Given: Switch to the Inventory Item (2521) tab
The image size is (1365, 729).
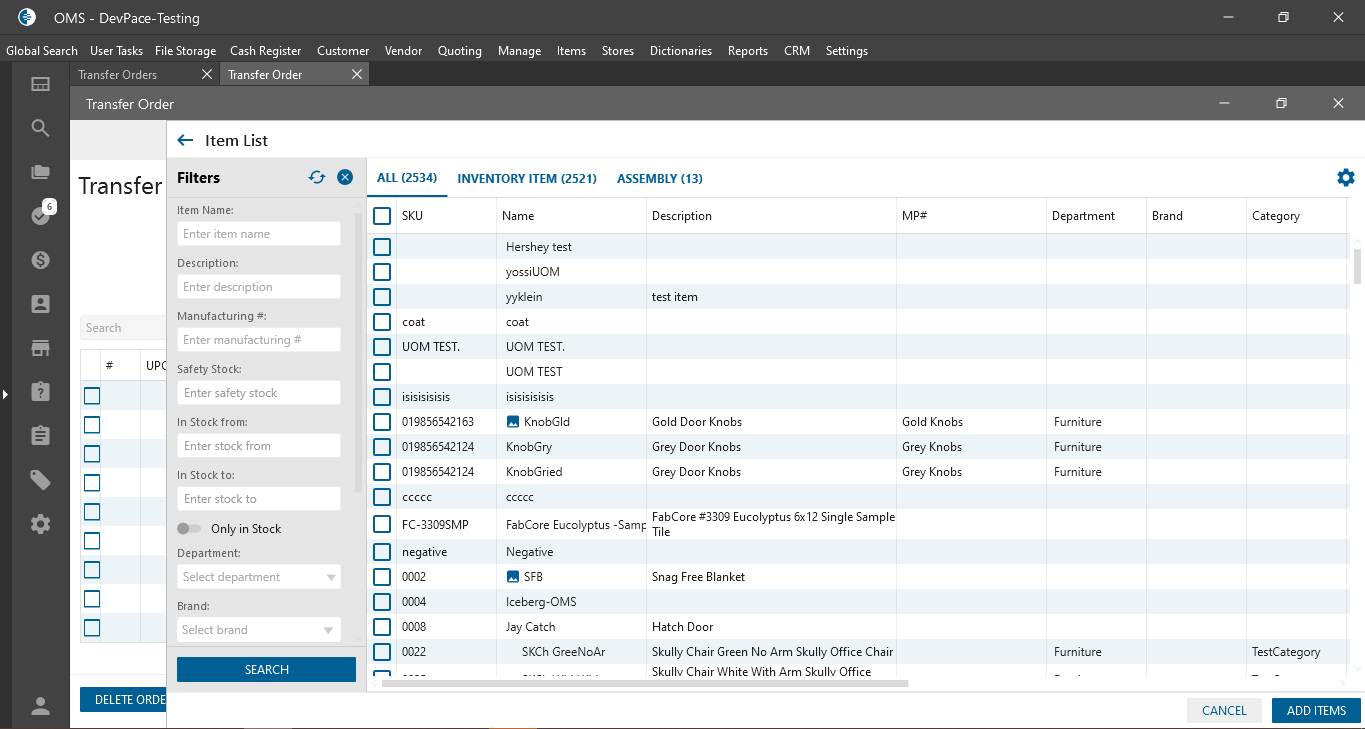Looking at the screenshot, I should 527,179.
